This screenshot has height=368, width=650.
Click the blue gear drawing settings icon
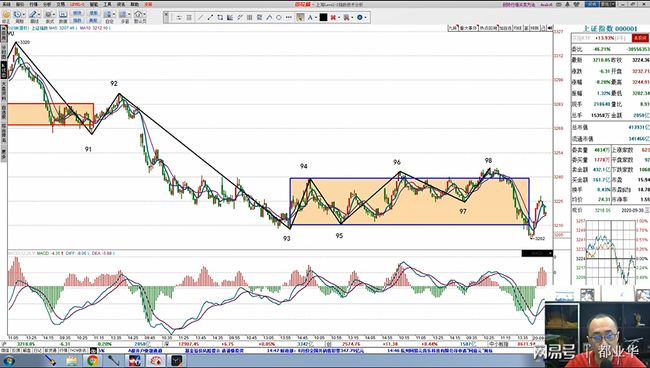click(x=359, y=17)
